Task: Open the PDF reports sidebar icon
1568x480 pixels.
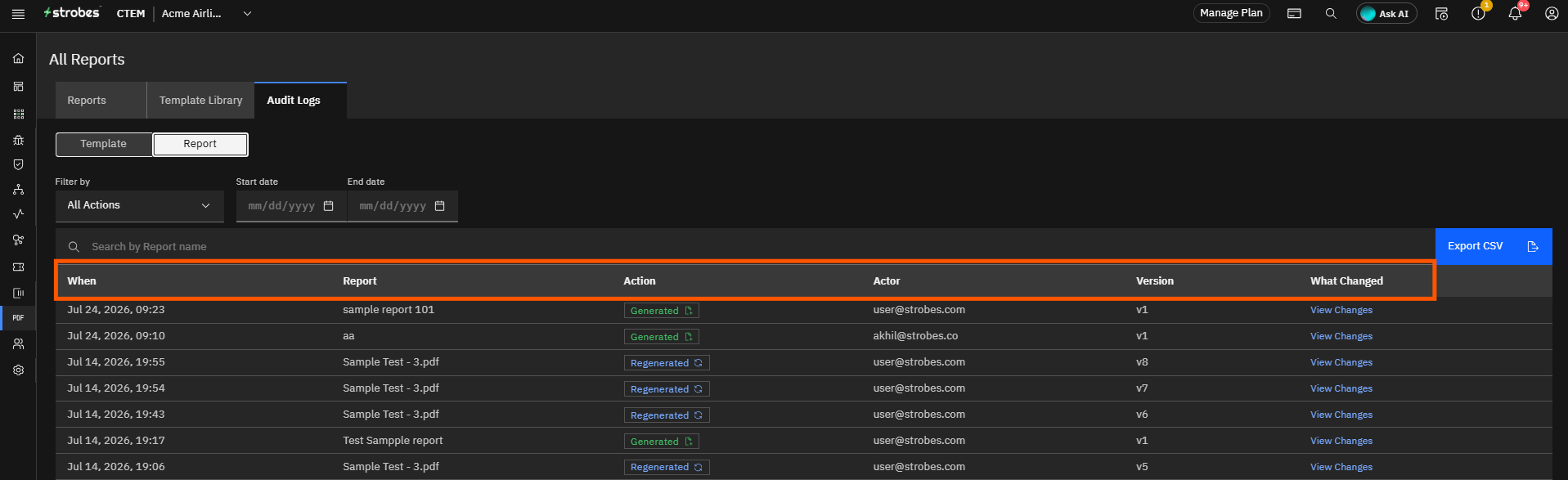Action: pyautogui.click(x=18, y=318)
